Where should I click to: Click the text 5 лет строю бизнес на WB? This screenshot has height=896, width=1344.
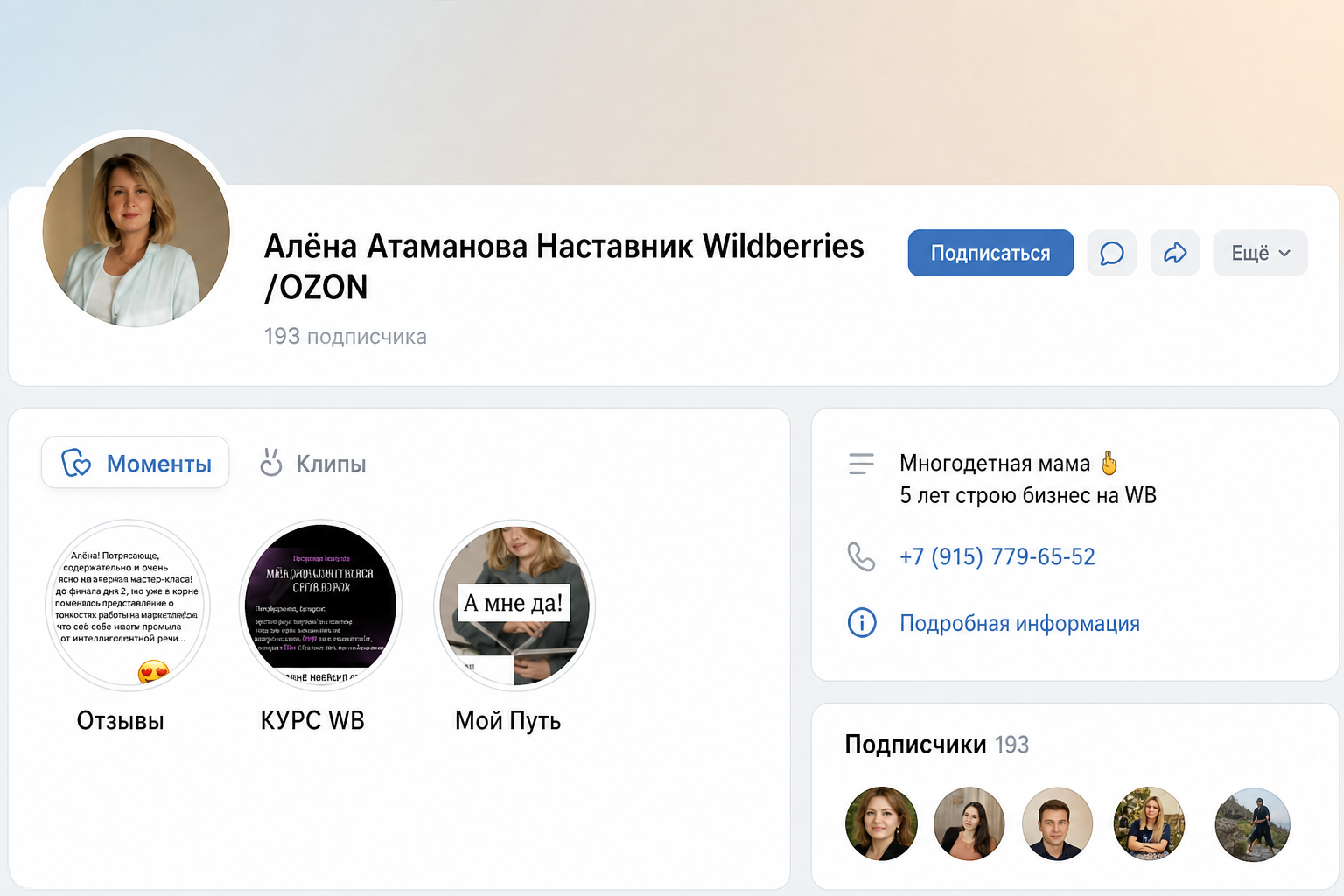click(1028, 495)
